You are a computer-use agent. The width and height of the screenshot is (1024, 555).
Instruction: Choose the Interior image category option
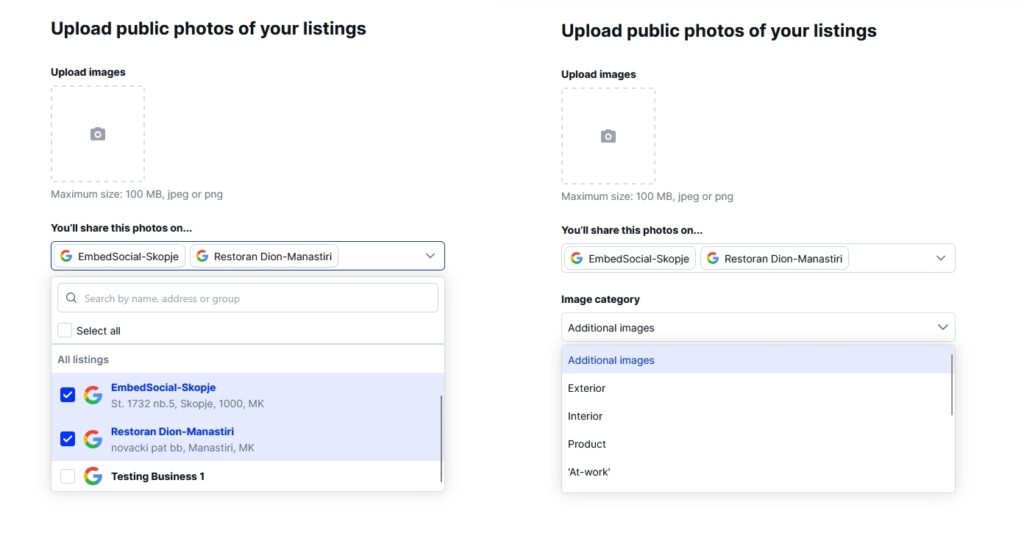(x=585, y=416)
